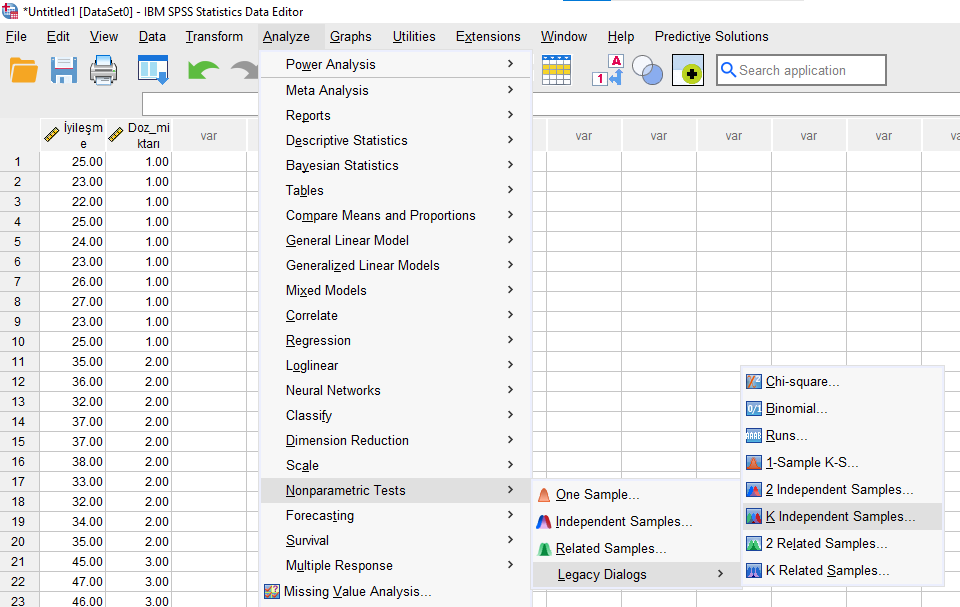Open the Transform menu

tap(214, 37)
